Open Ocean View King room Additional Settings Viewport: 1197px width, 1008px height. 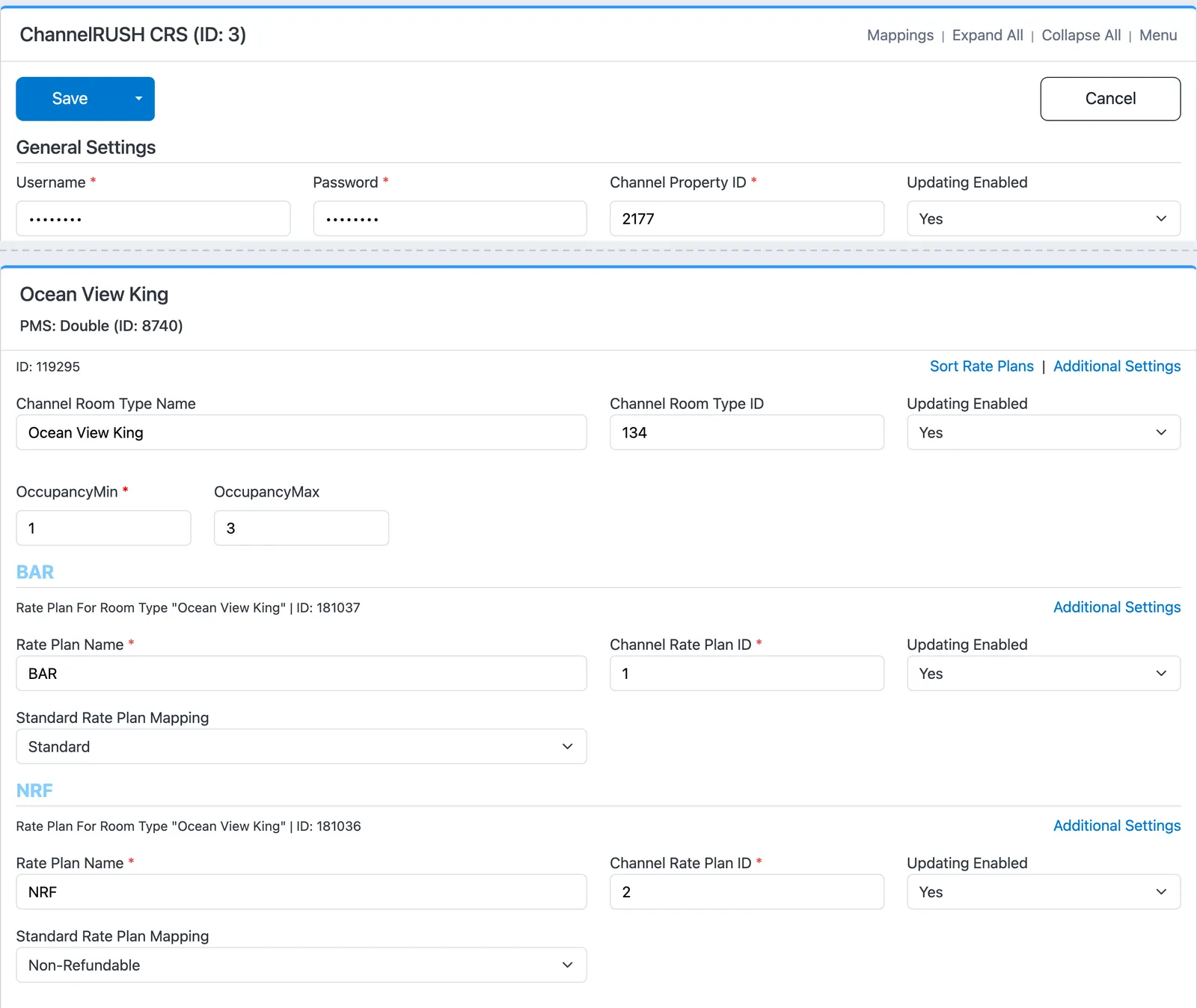pyautogui.click(x=1117, y=366)
